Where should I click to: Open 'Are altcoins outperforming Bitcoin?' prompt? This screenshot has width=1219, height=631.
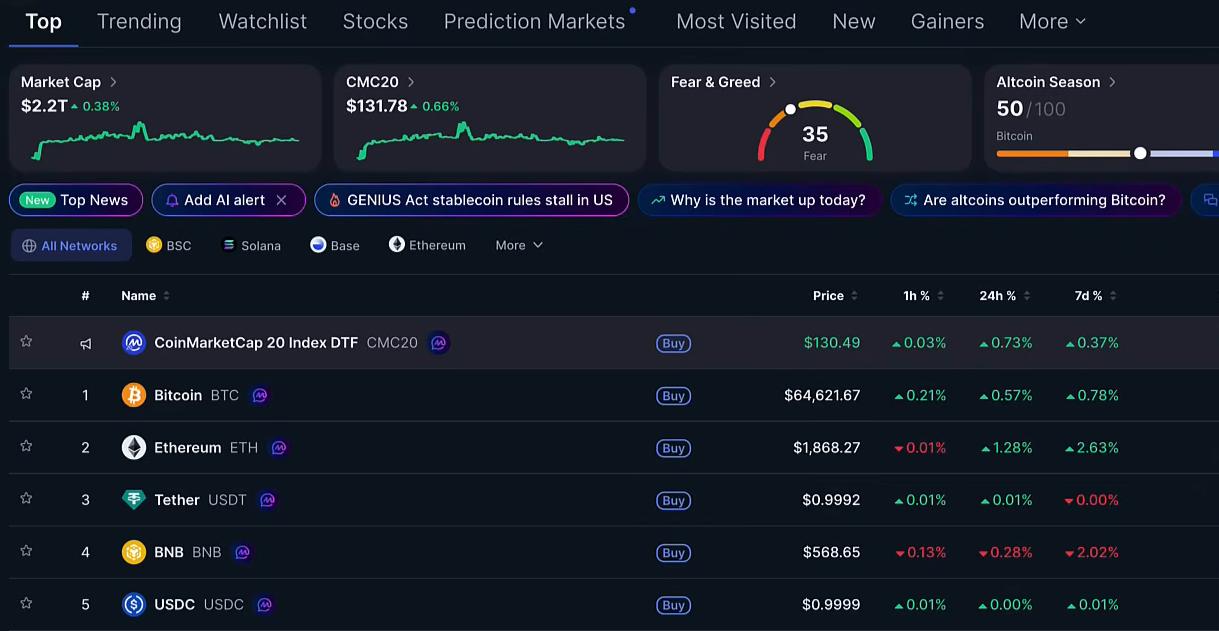1035,200
